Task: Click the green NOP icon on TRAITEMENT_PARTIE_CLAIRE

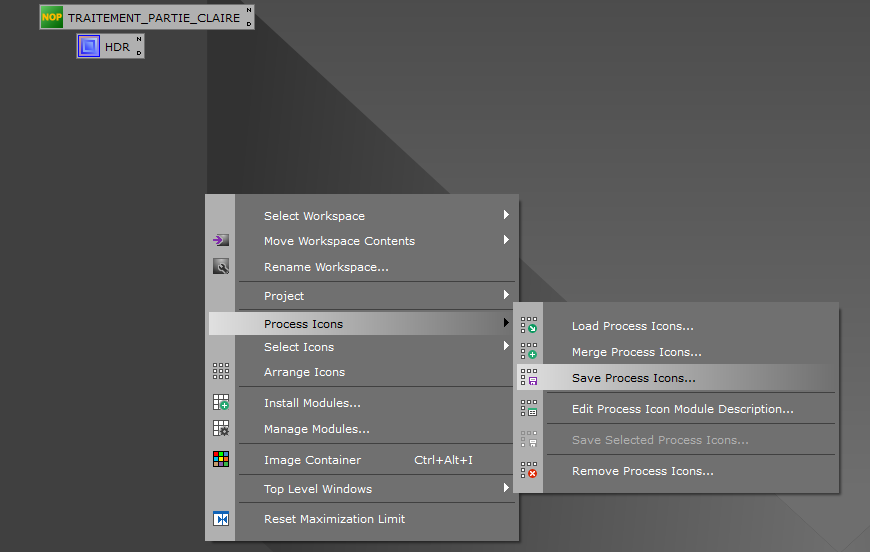Action: pos(52,17)
